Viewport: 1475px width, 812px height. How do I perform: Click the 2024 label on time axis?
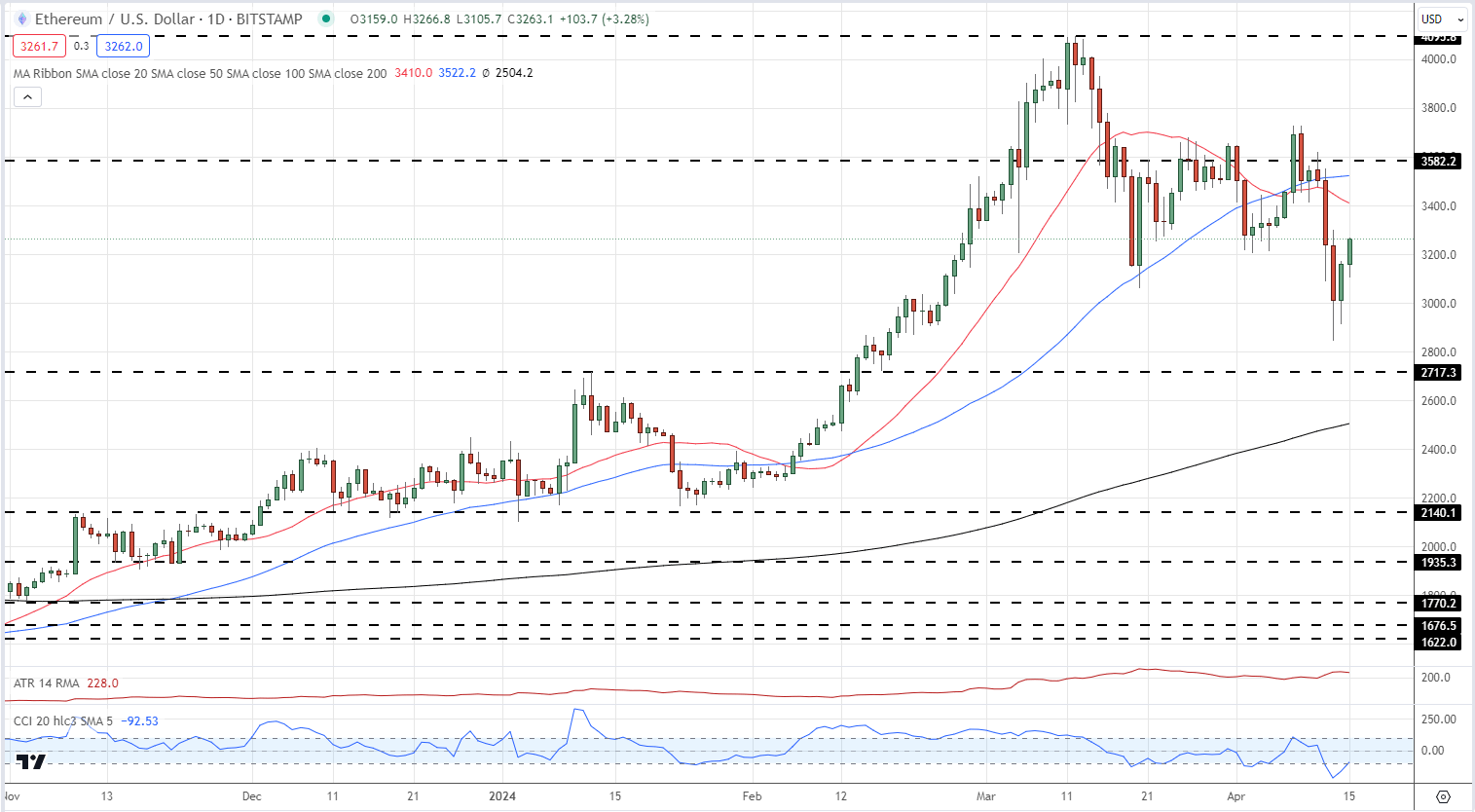pyautogui.click(x=502, y=795)
